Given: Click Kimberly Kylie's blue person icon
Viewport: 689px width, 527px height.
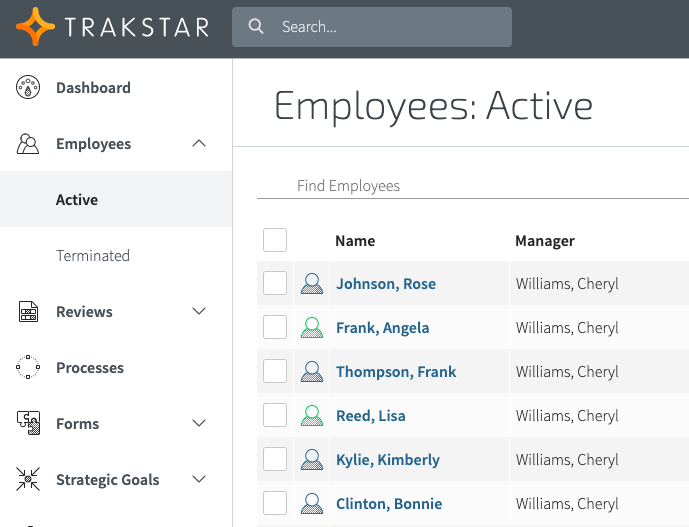Looking at the screenshot, I should click(312, 459).
